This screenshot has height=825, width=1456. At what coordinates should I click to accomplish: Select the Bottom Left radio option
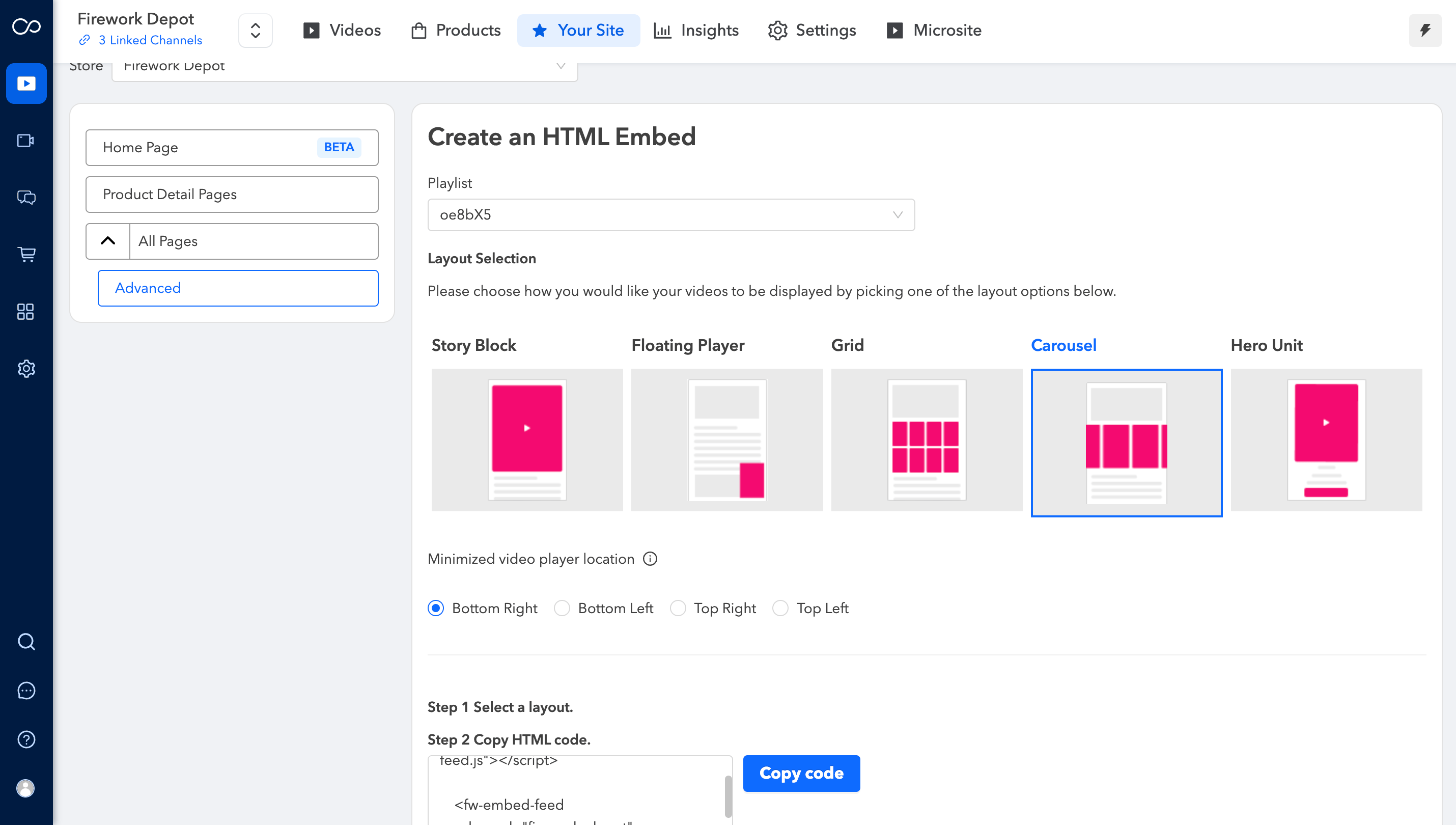pyautogui.click(x=562, y=608)
